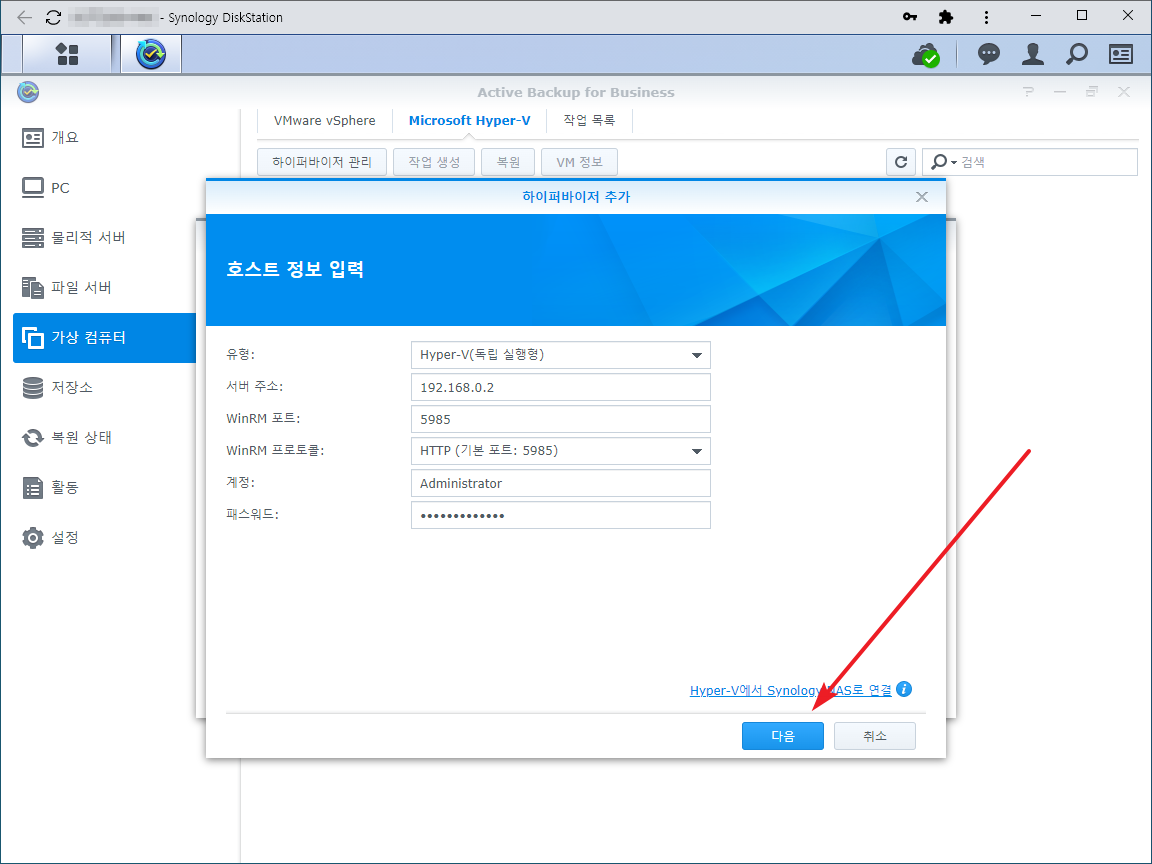Screen dimensions: 1152x864
Task: Open 저장소 storage in the sidebar
Action: point(57,387)
